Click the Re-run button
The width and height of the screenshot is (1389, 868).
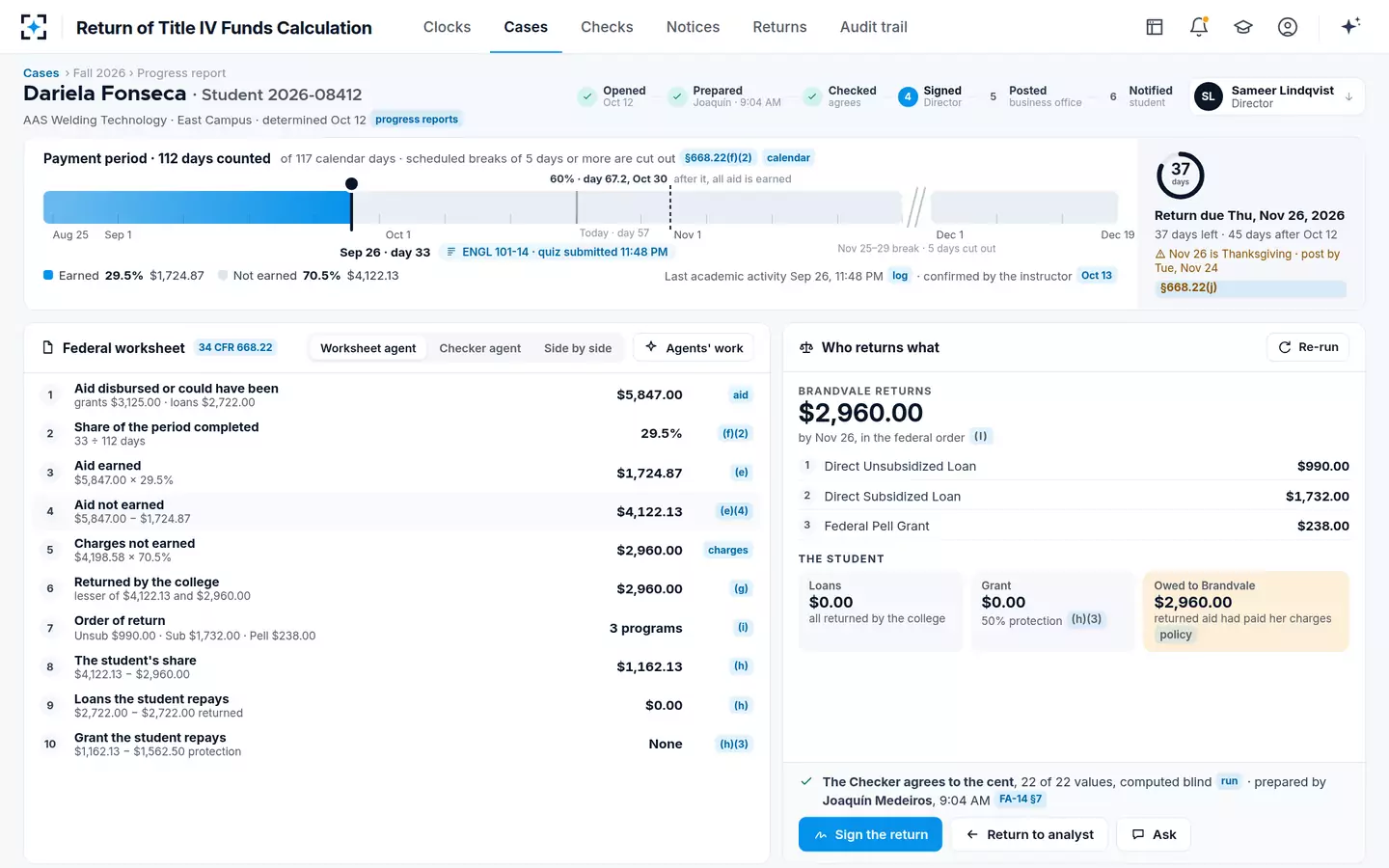click(x=1308, y=347)
